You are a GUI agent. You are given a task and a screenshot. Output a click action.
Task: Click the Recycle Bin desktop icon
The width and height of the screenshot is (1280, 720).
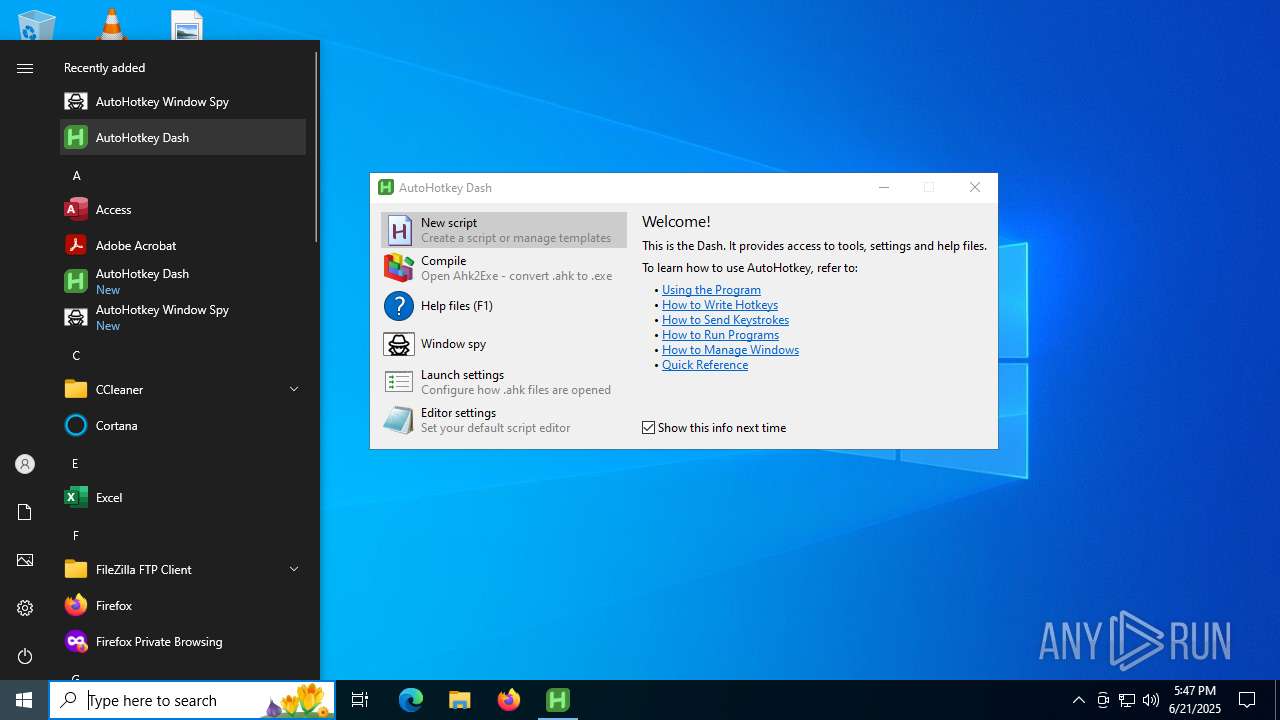click(37, 24)
